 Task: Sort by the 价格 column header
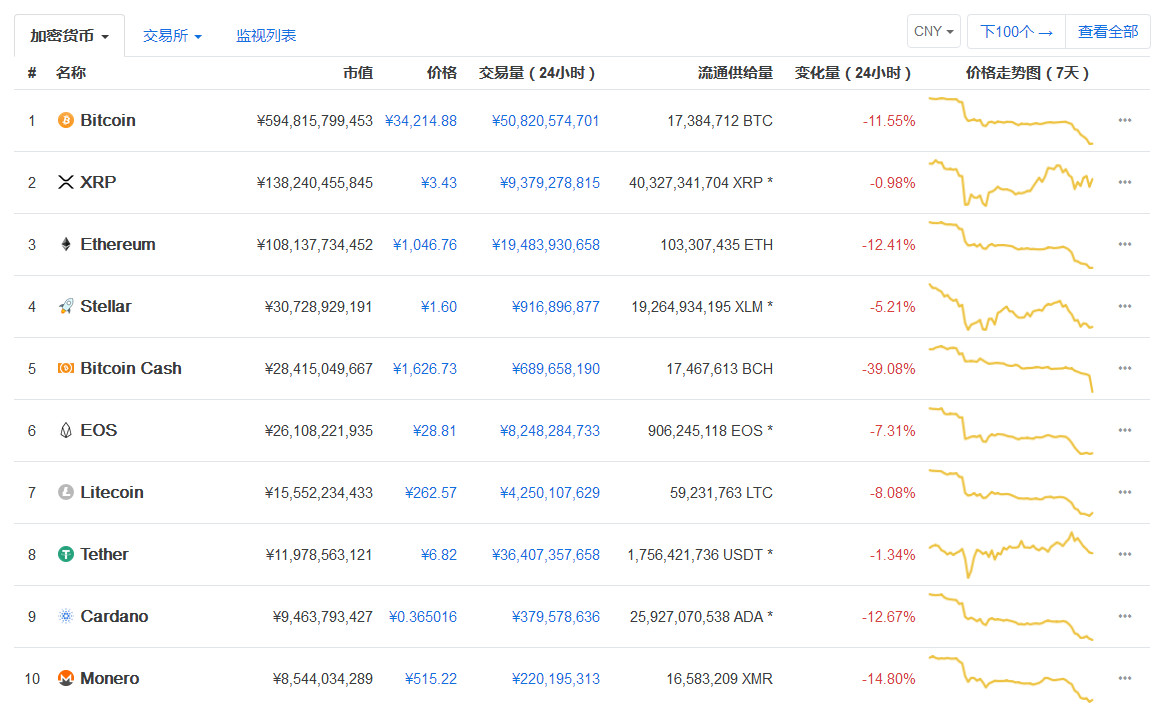[x=442, y=73]
